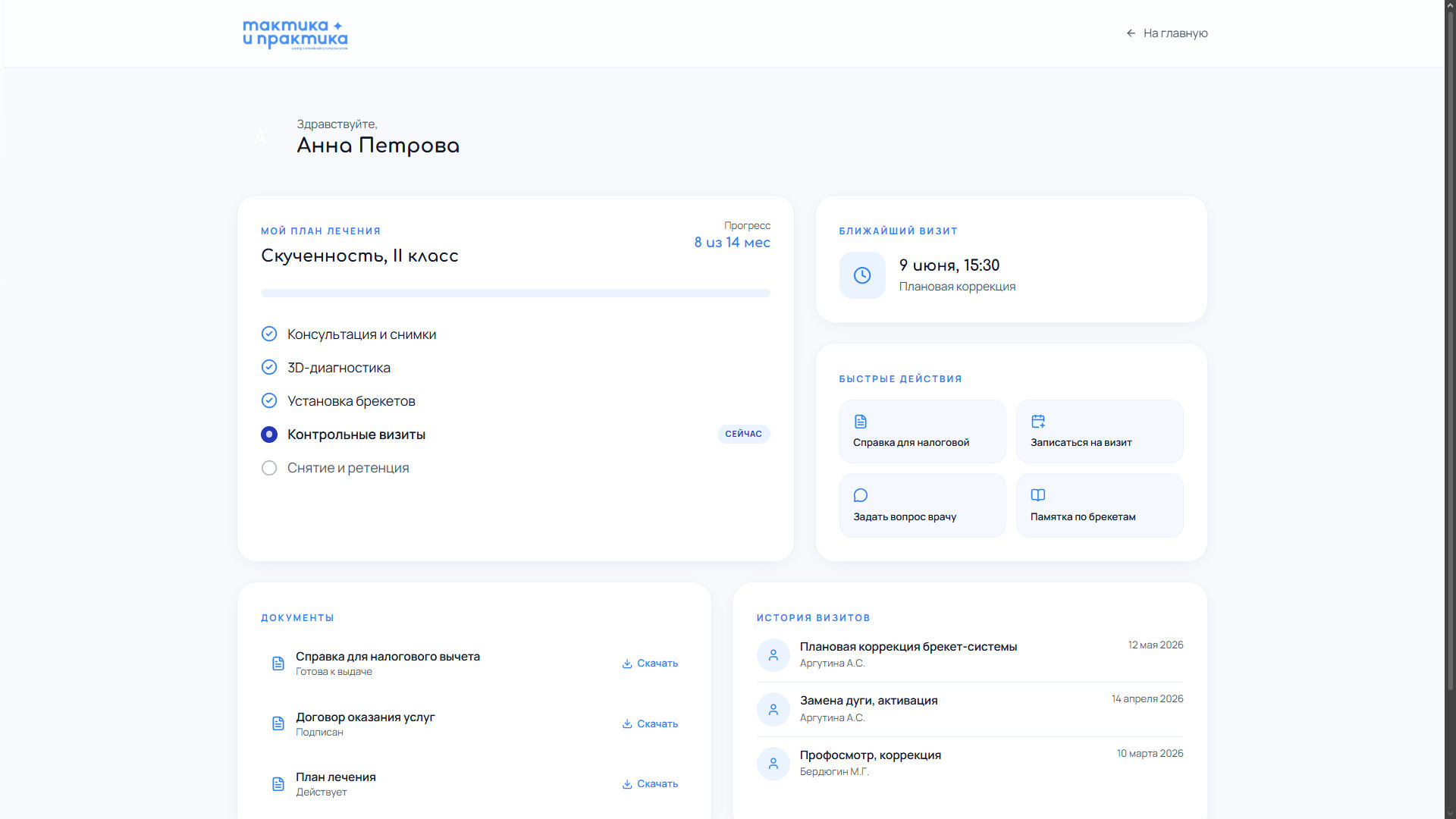Click the treatment progress bar
The width and height of the screenshot is (1456, 819).
coord(516,293)
